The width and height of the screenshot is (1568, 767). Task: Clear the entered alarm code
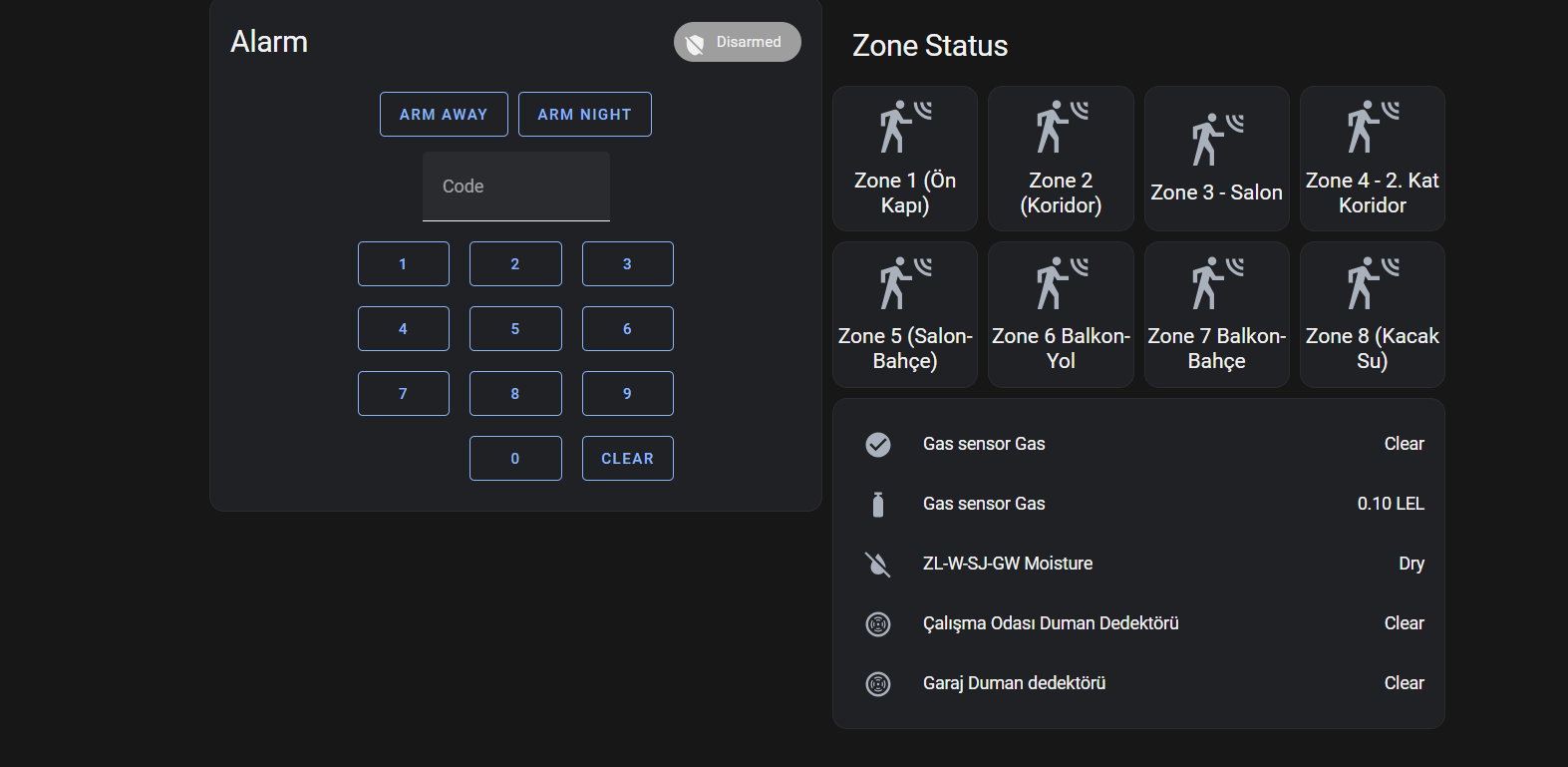pos(628,458)
